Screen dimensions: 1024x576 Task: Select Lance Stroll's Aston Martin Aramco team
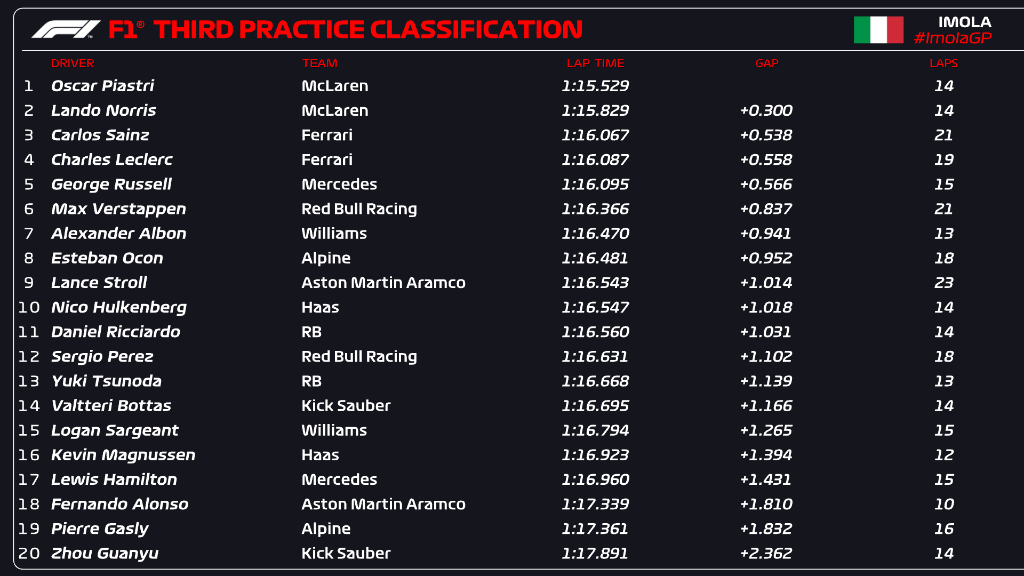pyautogui.click(x=383, y=283)
